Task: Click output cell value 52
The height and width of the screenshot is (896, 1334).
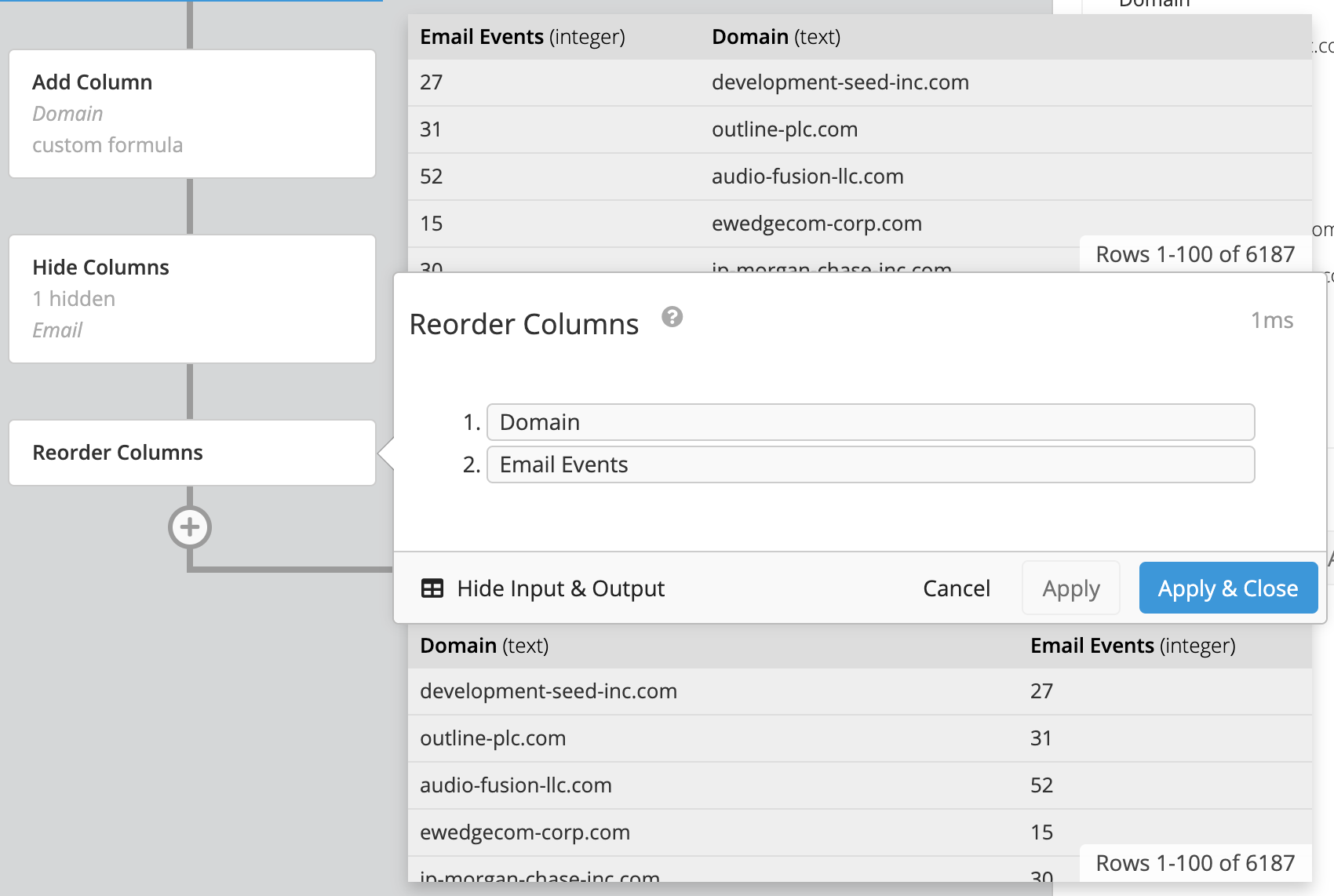Action: pyautogui.click(x=1042, y=785)
